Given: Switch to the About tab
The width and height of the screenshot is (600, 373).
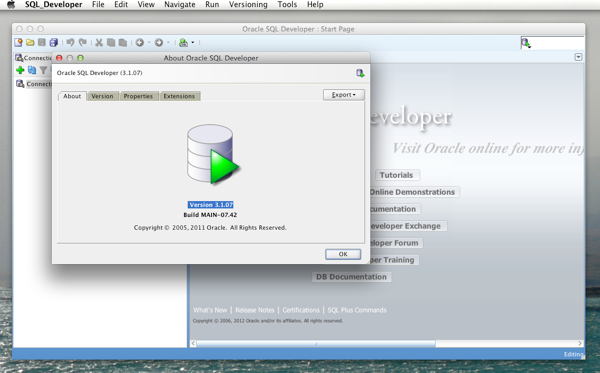Looking at the screenshot, I should (72, 96).
